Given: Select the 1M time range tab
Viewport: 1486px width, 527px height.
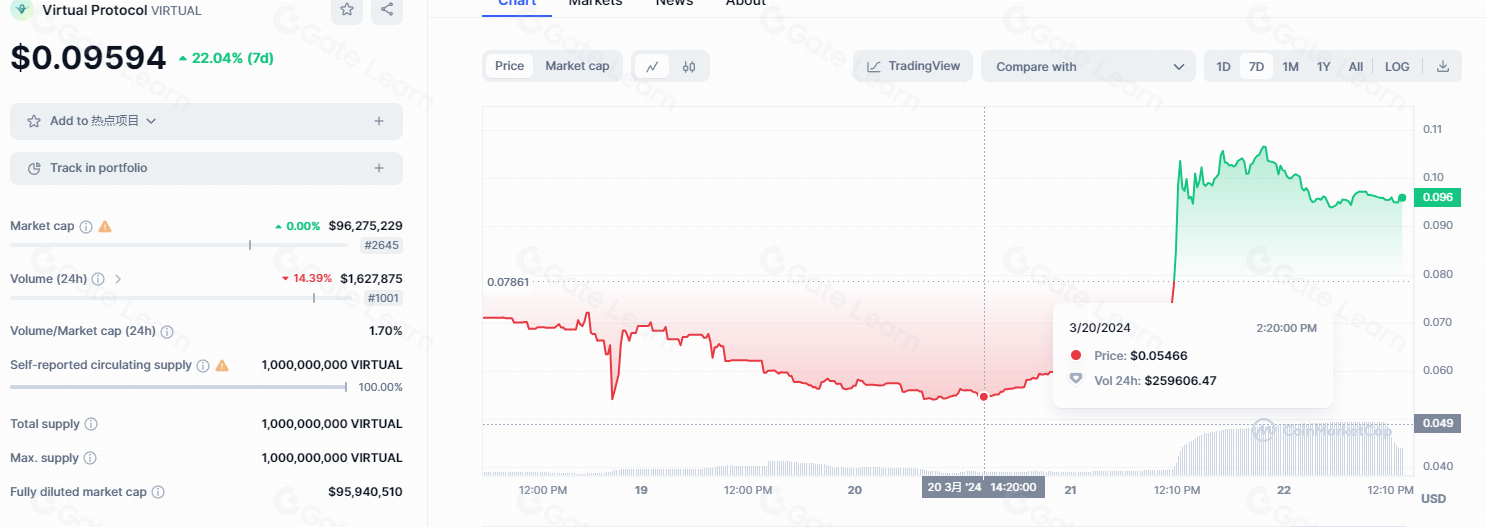Looking at the screenshot, I should [1290, 67].
